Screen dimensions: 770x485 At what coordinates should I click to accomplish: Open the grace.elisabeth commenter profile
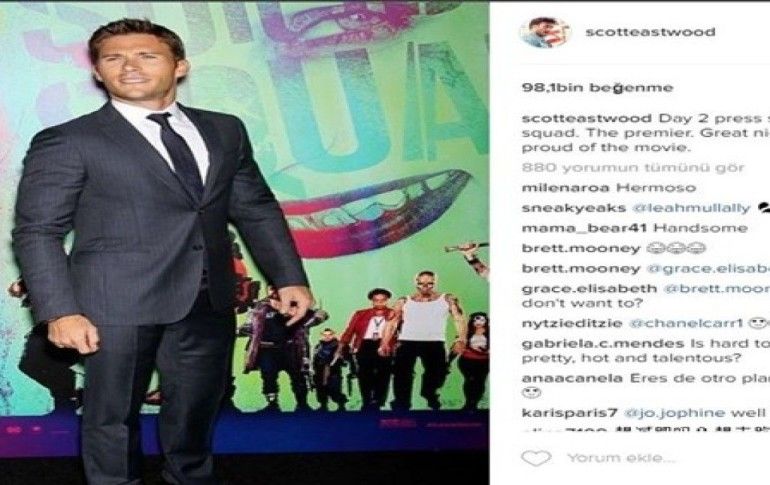[589, 289]
